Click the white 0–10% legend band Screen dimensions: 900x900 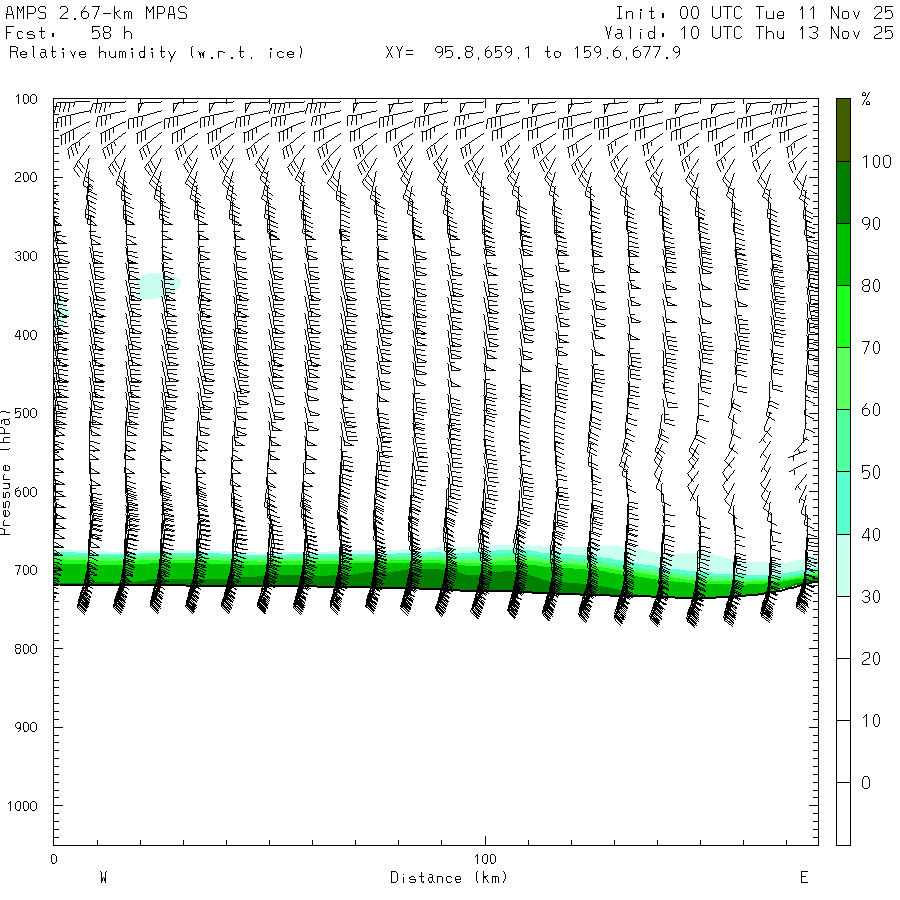pyautogui.click(x=843, y=751)
